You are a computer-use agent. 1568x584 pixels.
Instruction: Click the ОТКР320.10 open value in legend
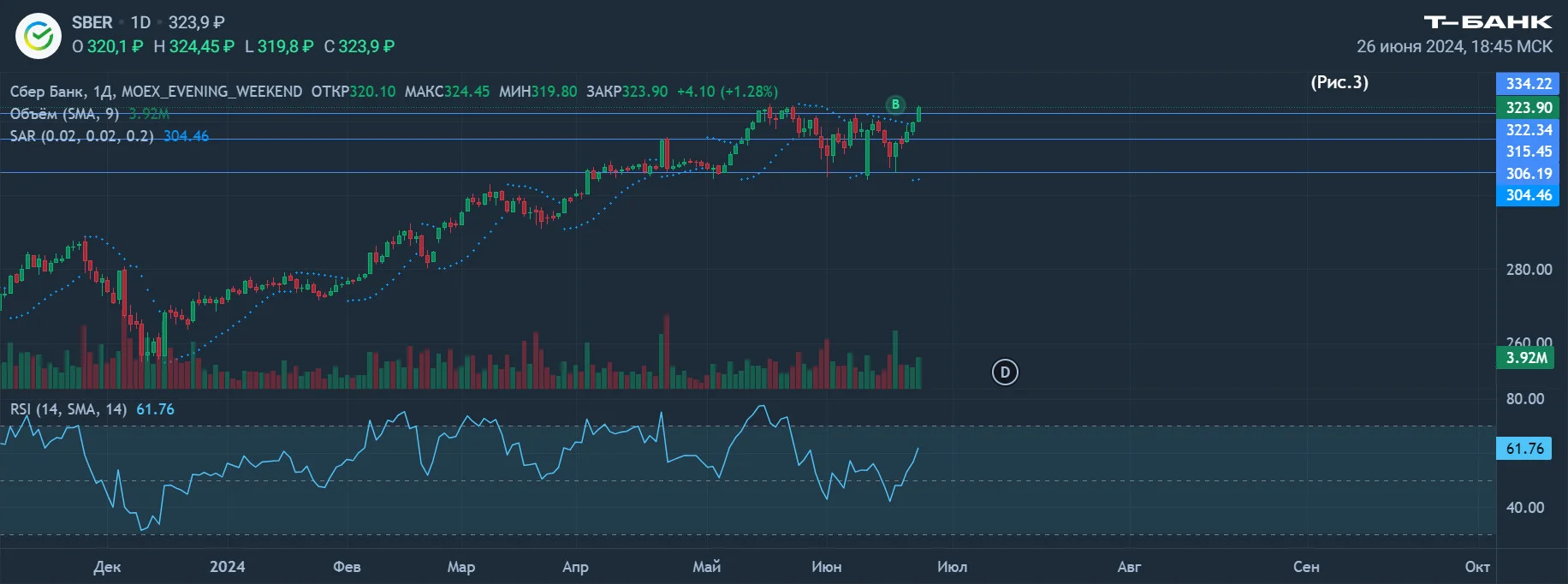pyautogui.click(x=353, y=91)
